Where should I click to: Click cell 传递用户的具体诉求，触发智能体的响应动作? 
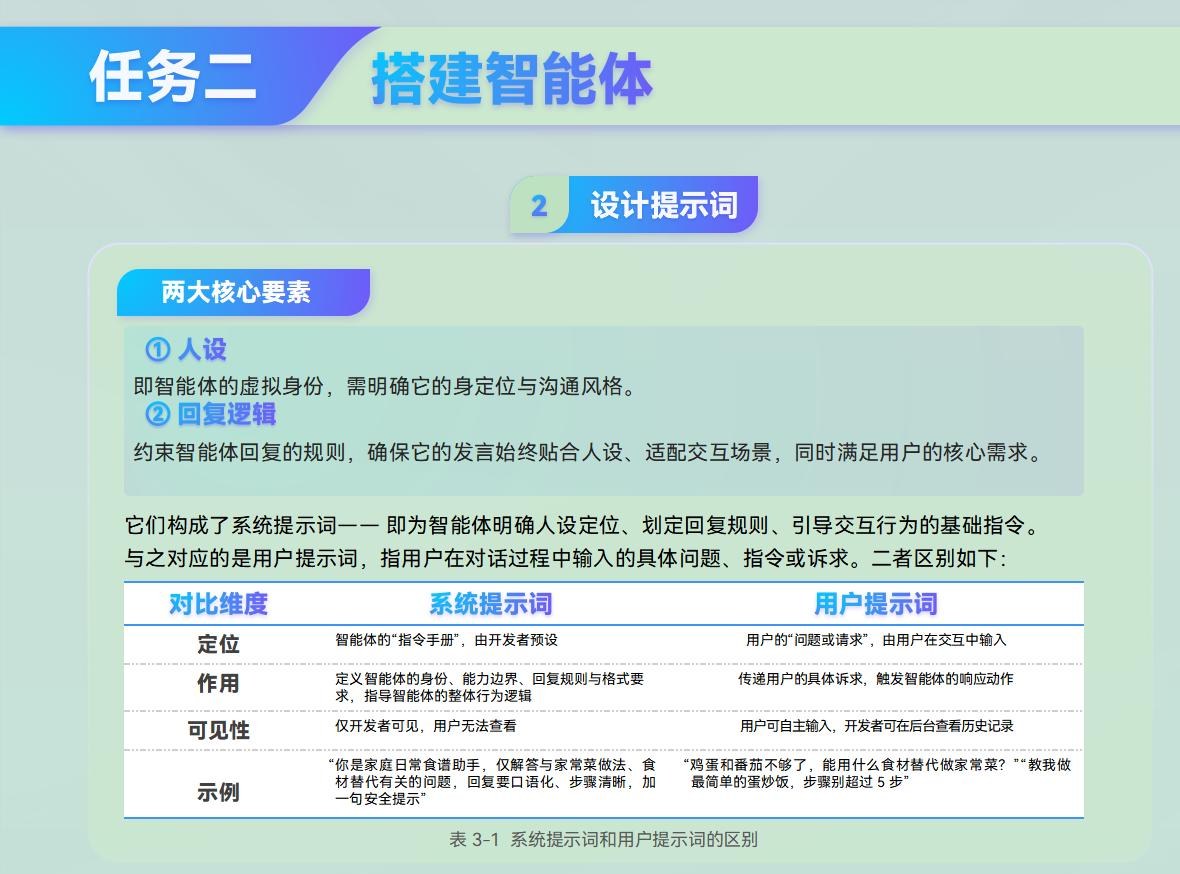coord(876,678)
